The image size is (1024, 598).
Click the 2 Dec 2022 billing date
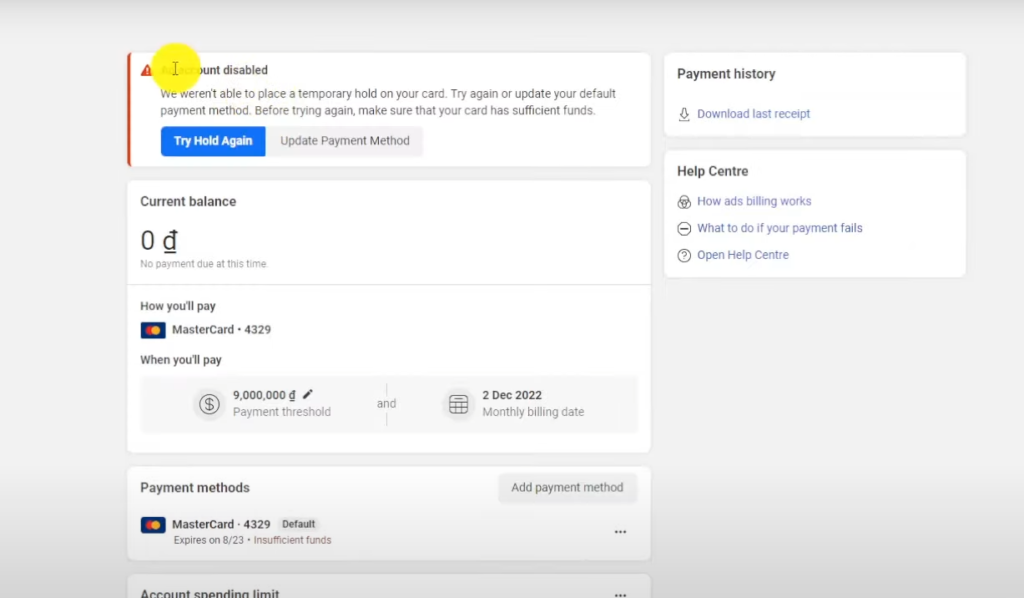(x=512, y=395)
